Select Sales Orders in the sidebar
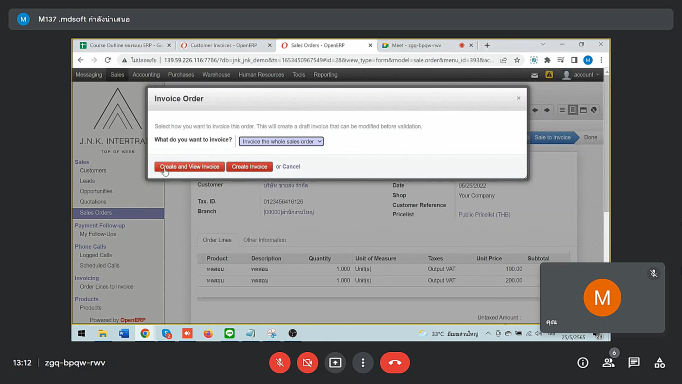This screenshot has width=682, height=384. point(118,213)
